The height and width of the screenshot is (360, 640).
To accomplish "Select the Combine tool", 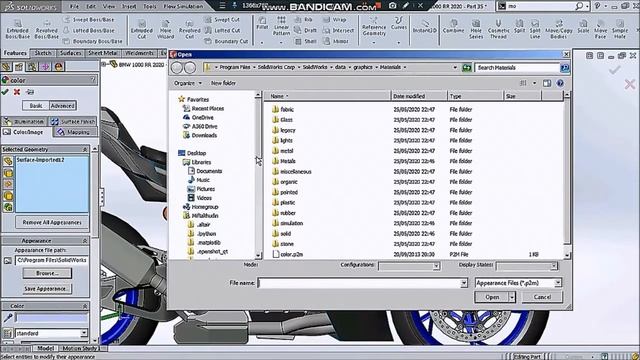I will click(x=453, y=26).
